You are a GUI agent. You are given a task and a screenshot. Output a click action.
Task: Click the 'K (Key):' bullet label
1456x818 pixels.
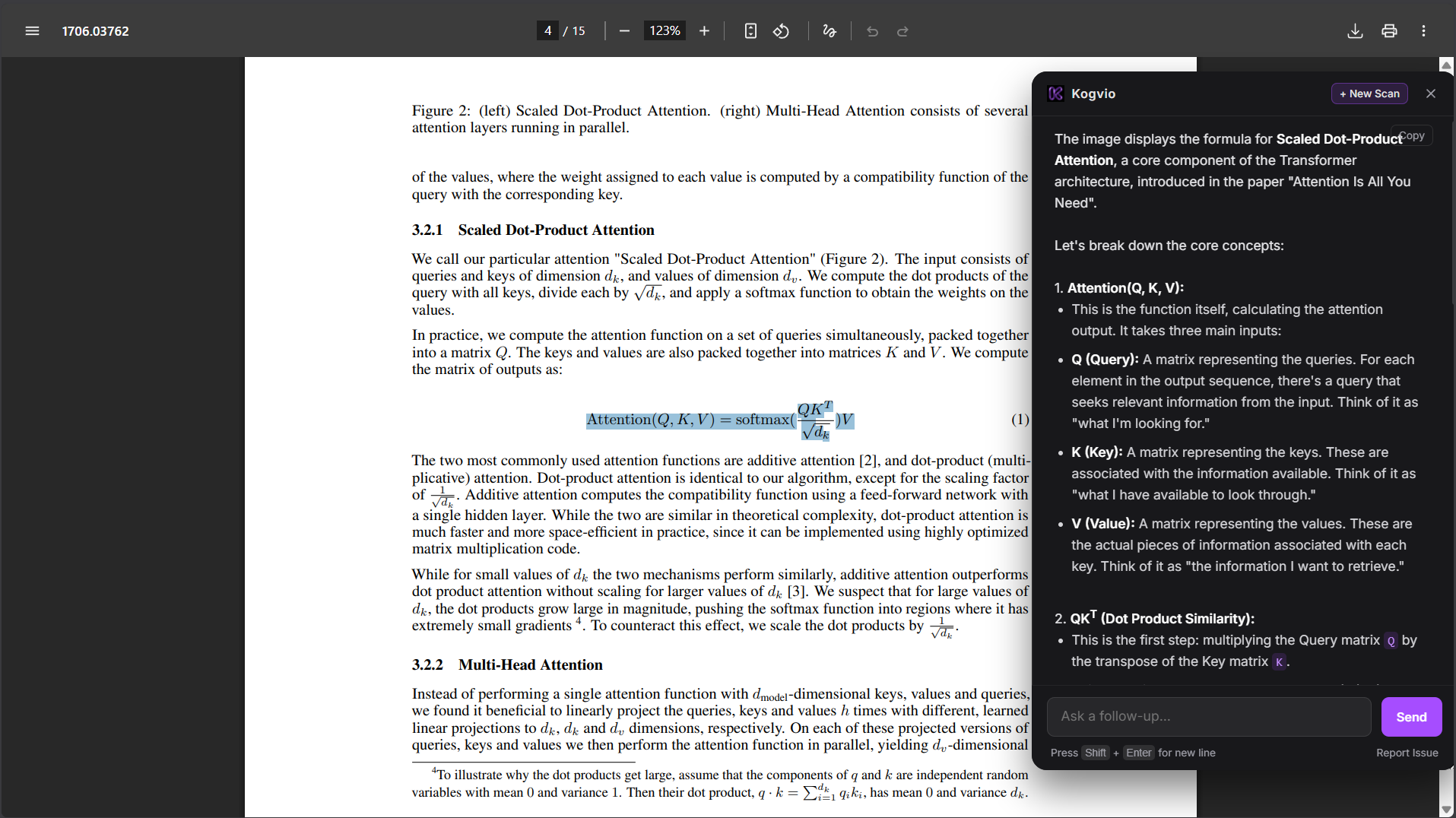(x=1097, y=452)
